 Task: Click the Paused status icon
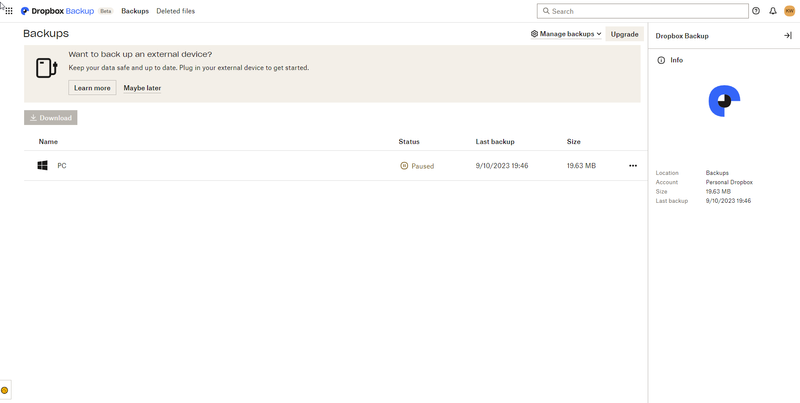[x=404, y=166]
